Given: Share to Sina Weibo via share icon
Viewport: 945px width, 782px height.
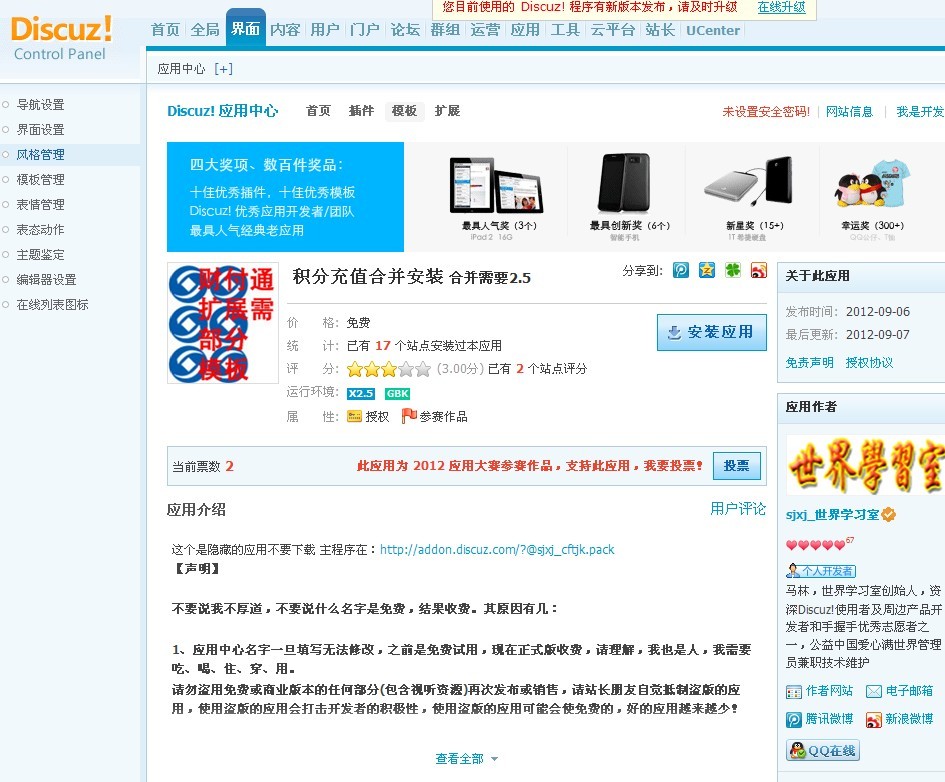Looking at the screenshot, I should tap(759, 270).
